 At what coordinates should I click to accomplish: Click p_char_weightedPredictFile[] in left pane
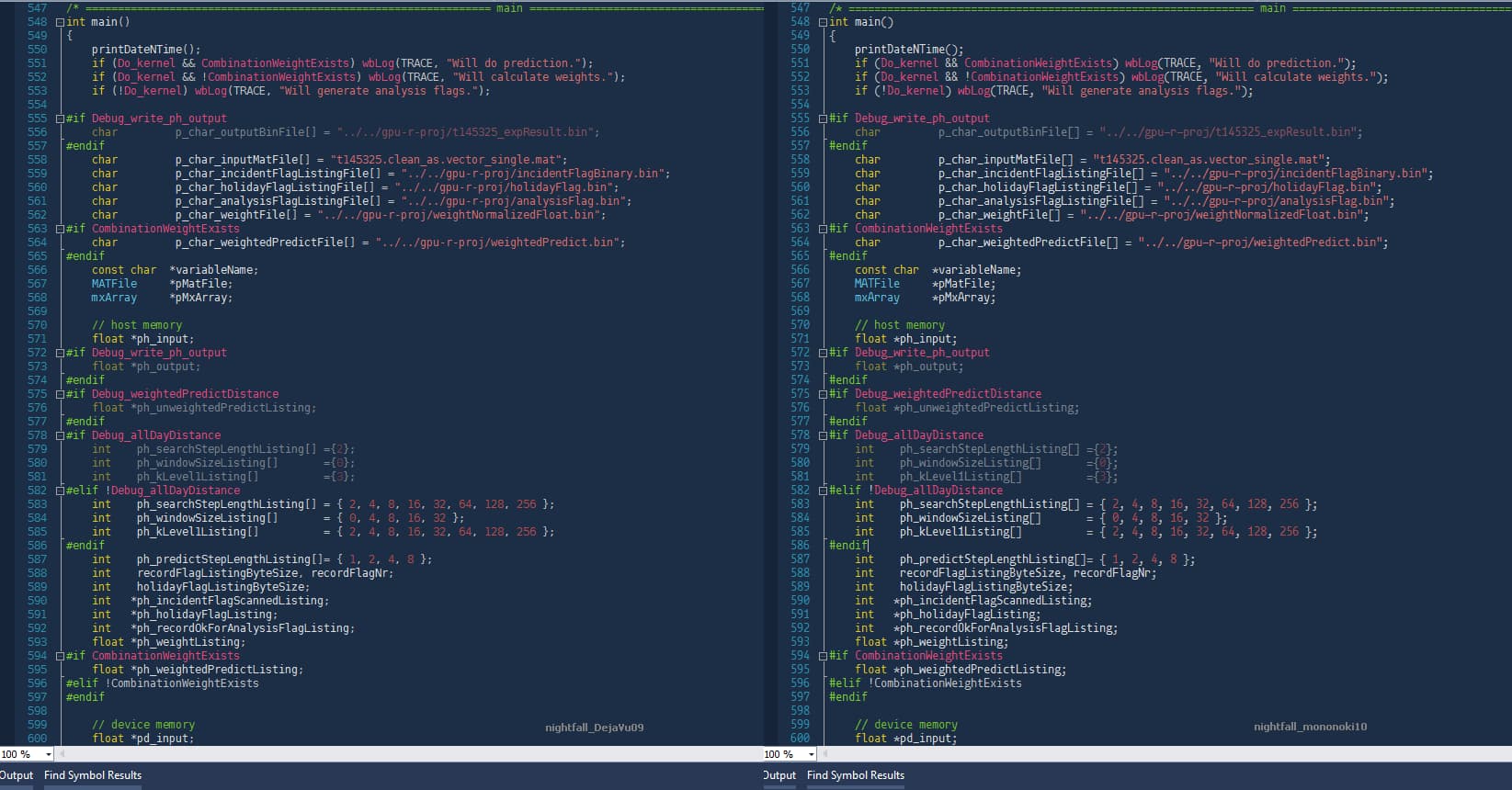pos(265,243)
